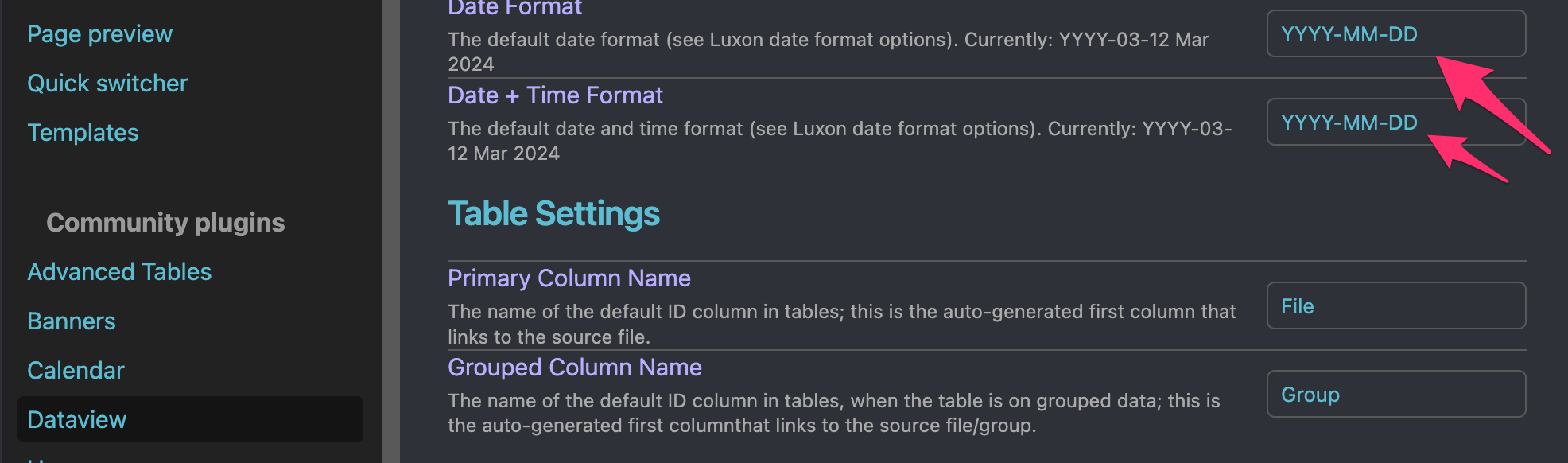Screen dimensions: 1568x463
Task: Click the Grouped Column Name field containing Group
Action: (x=1395, y=394)
